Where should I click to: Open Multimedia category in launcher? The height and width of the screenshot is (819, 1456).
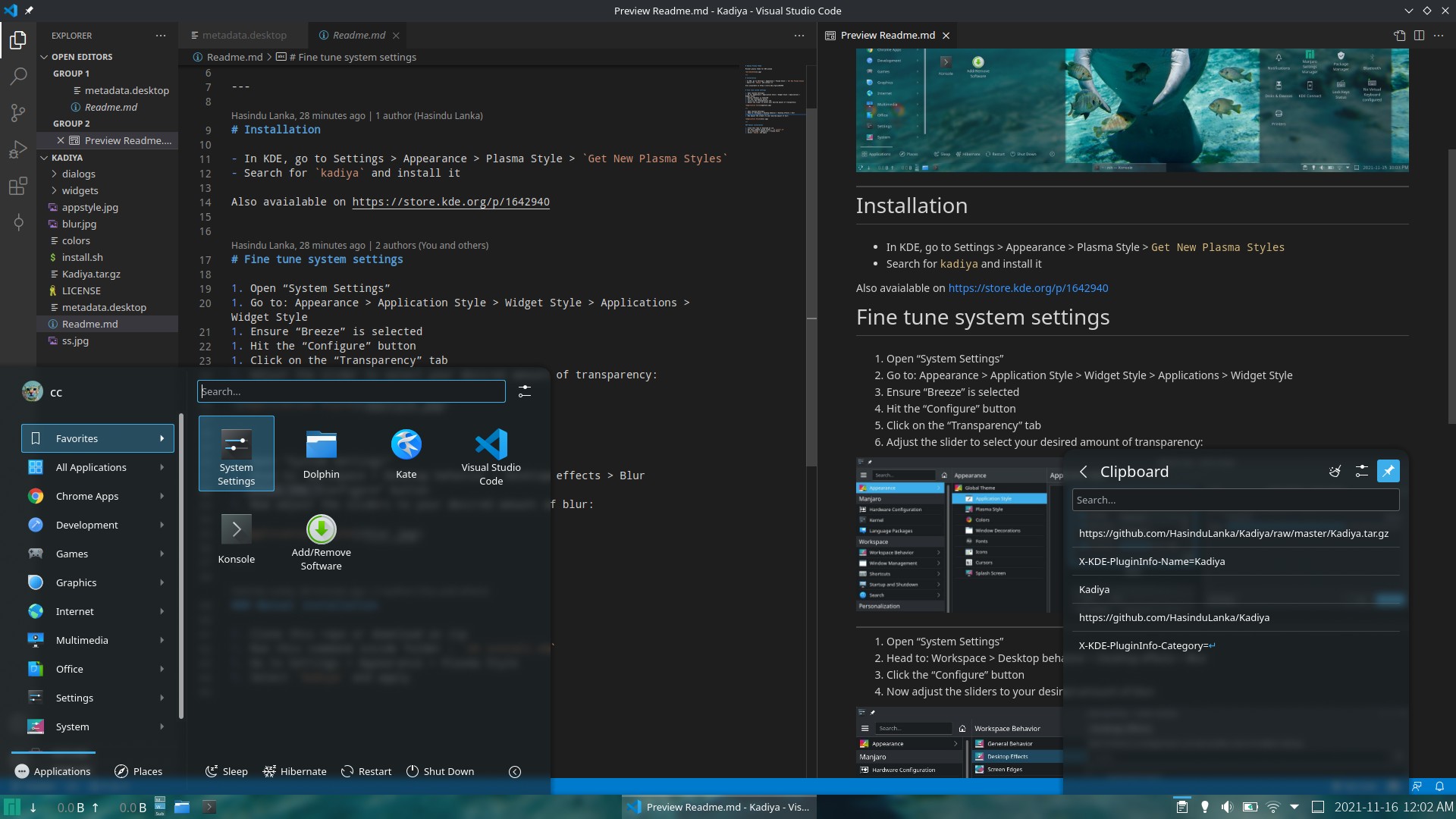[98, 640]
